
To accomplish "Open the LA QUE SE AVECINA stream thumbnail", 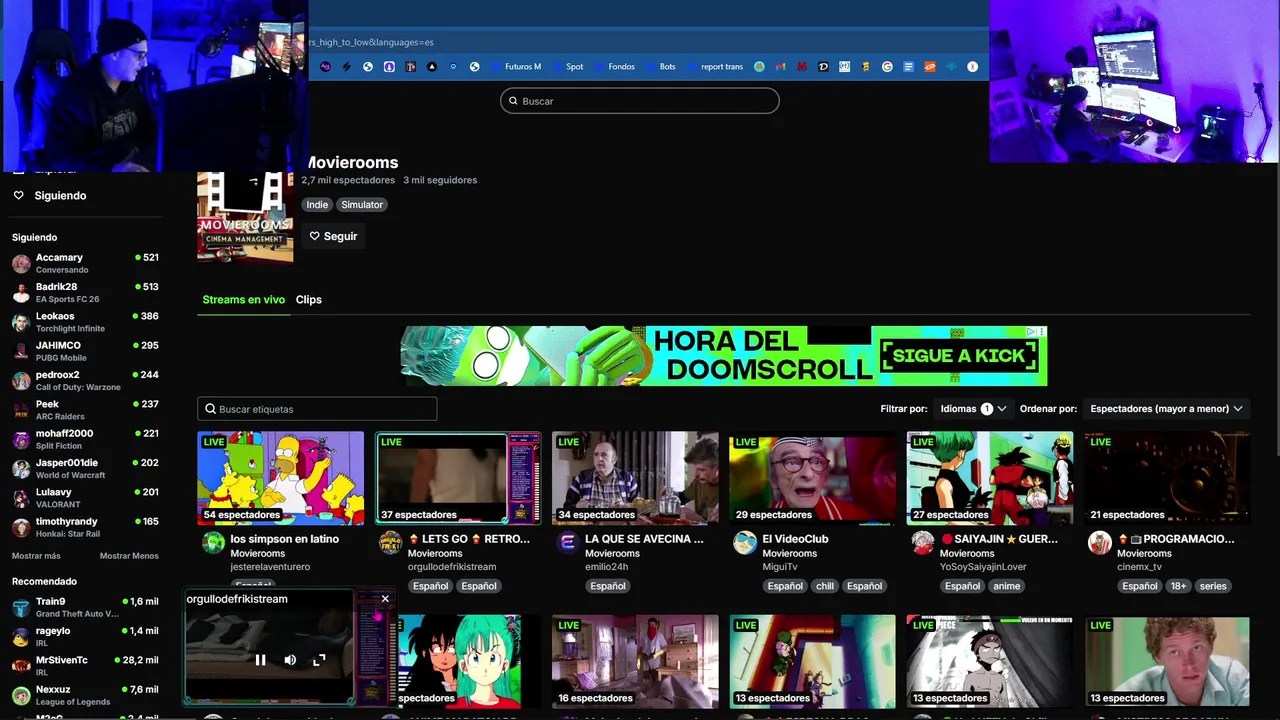I will click(635, 478).
